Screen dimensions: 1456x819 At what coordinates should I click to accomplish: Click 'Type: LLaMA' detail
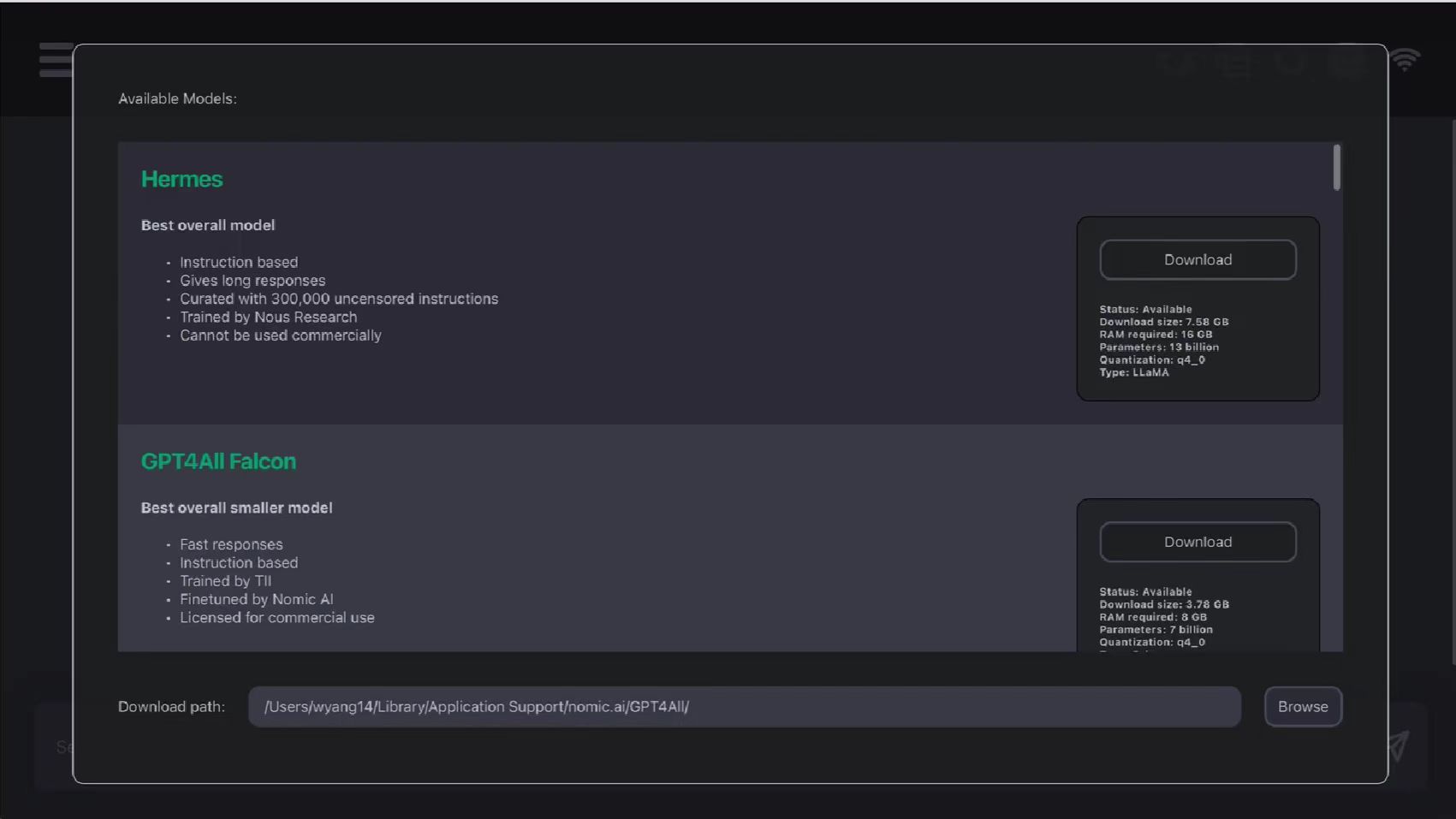(x=1134, y=372)
